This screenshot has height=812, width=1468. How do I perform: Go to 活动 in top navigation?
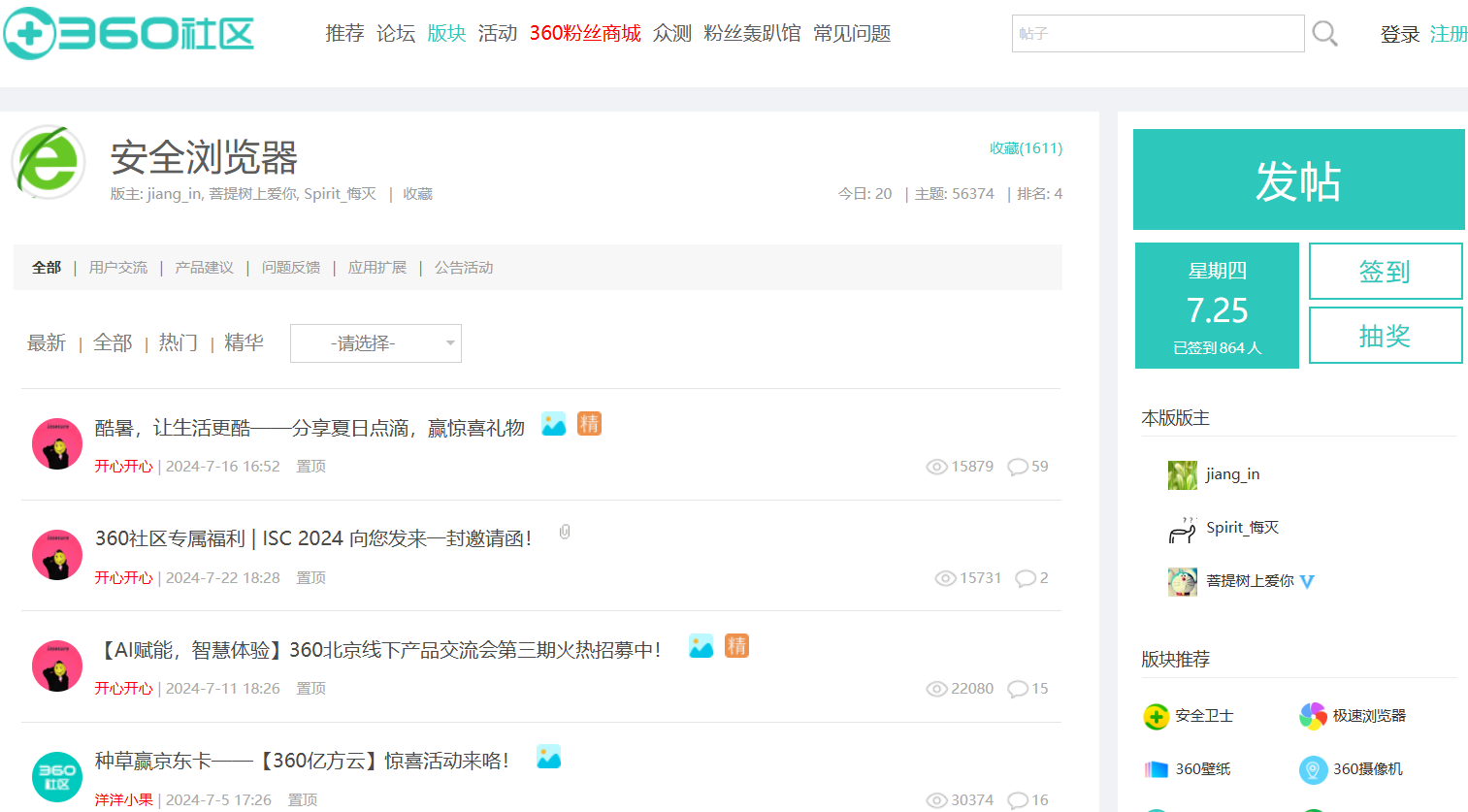(498, 34)
